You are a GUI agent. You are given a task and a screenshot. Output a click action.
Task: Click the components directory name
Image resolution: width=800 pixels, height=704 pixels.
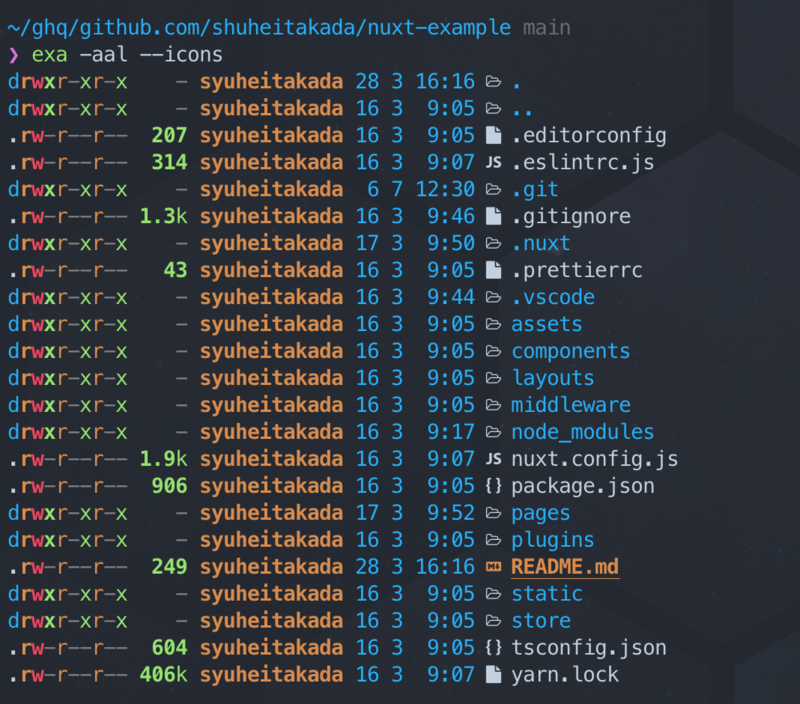click(x=570, y=352)
